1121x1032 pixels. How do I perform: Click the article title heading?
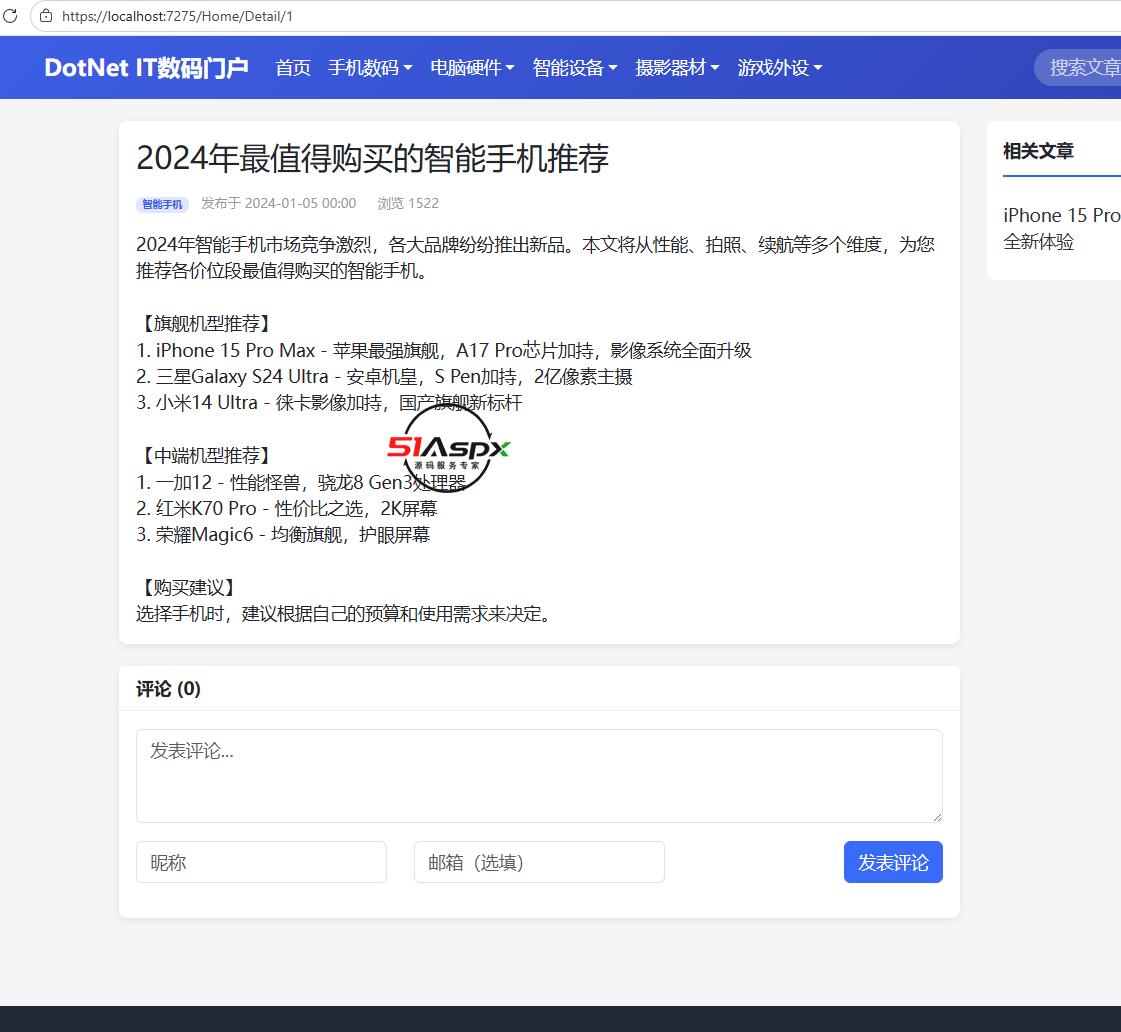point(372,158)
